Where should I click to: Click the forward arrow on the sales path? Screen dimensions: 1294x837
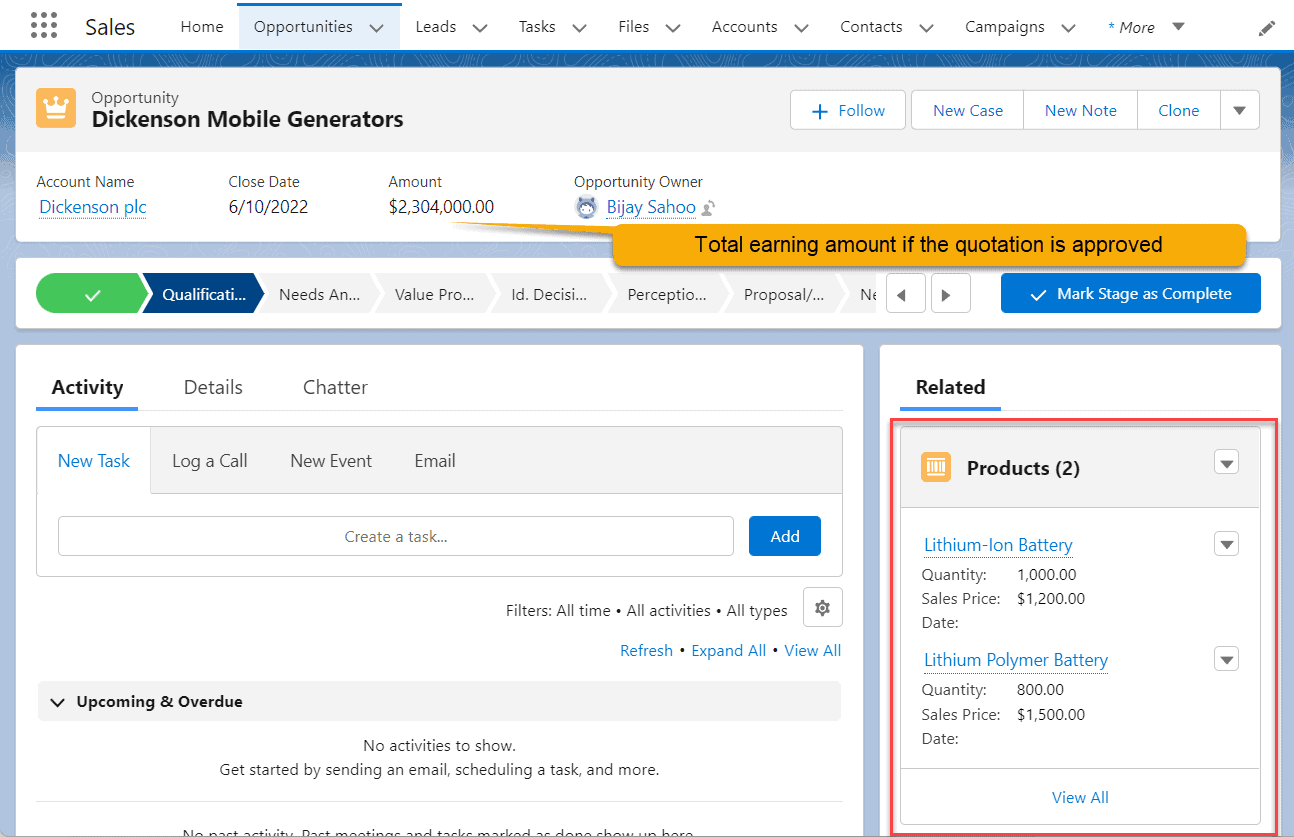pos(949,293)
